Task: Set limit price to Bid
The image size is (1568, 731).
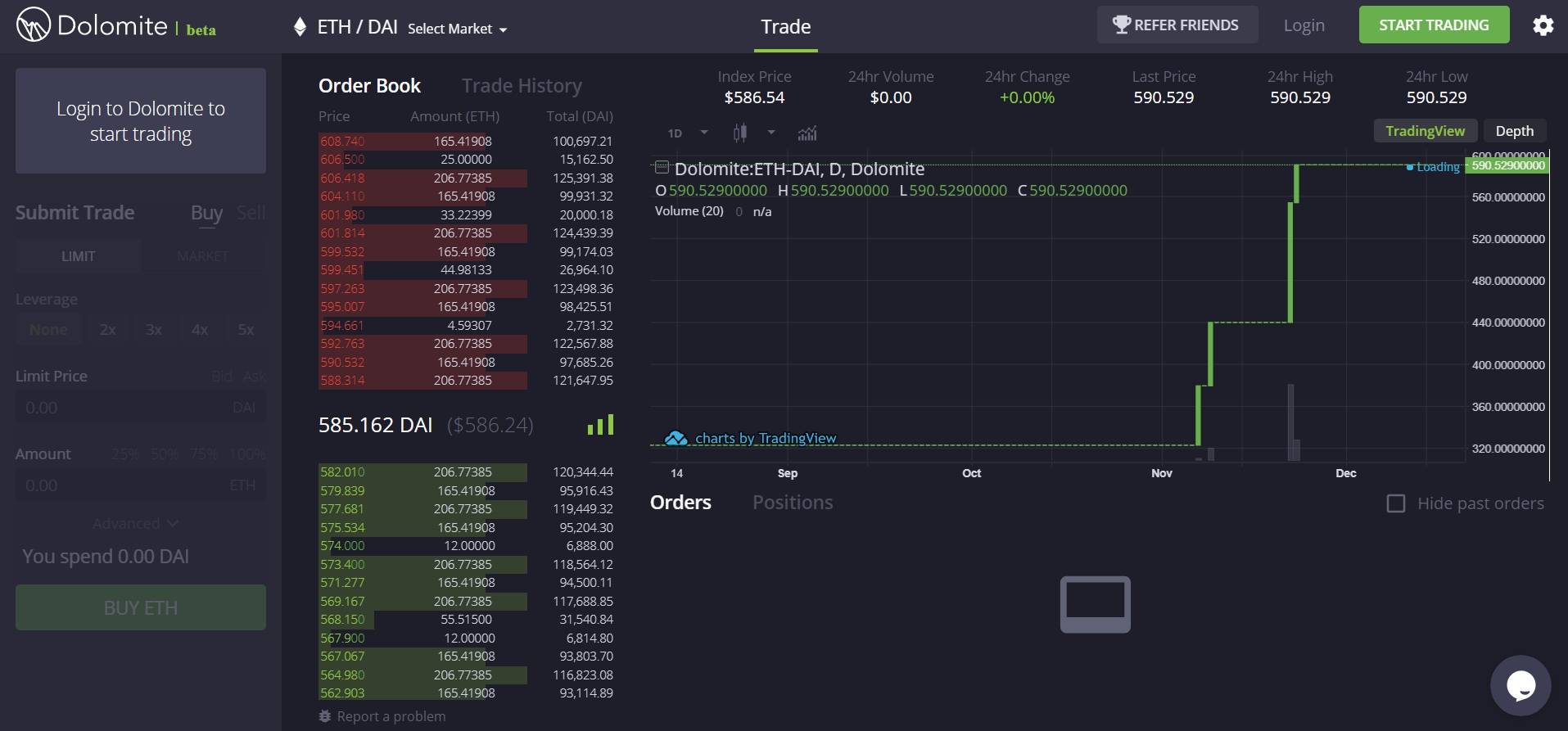Action: pyautogui.click(x=222, y=377)
